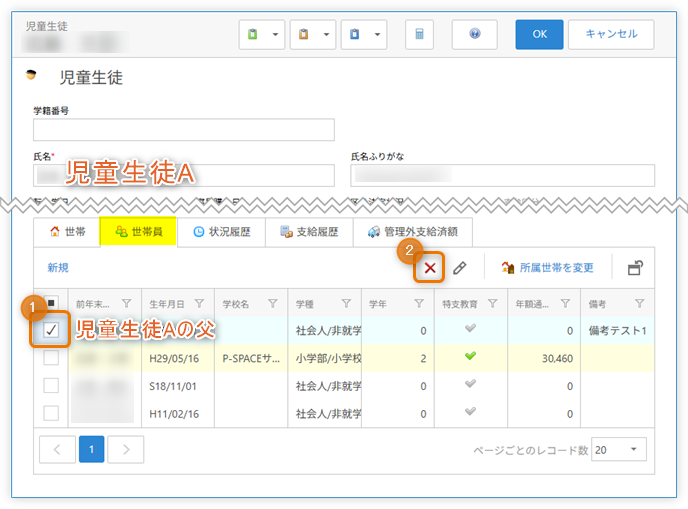This screenshot has height=509, width=688.
Task: Click the orange clipboard toolbar icon
Action: coord(304,34)
